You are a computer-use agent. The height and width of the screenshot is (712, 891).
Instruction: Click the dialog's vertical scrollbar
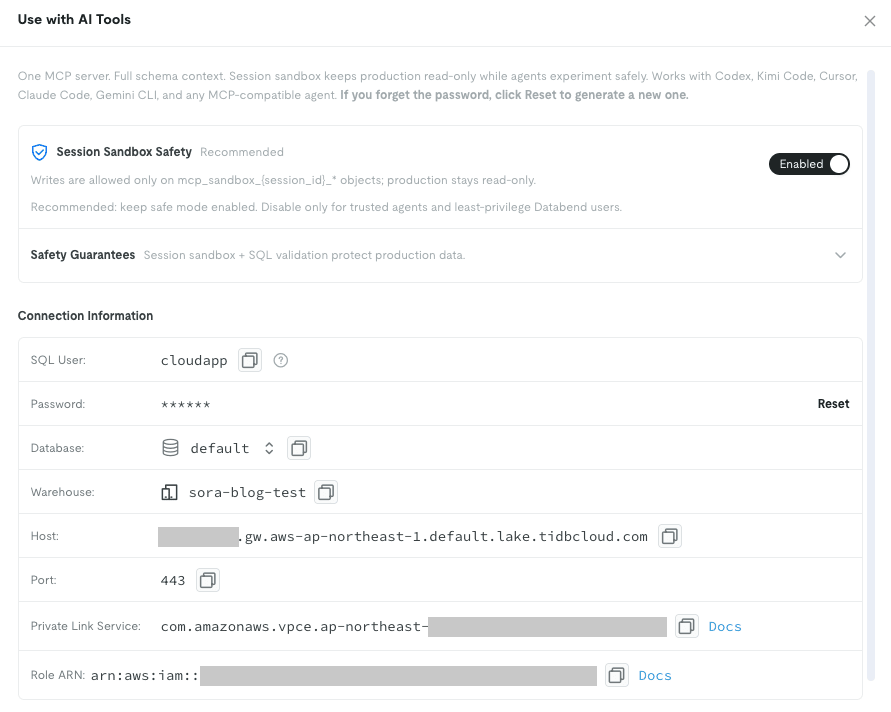871,375
